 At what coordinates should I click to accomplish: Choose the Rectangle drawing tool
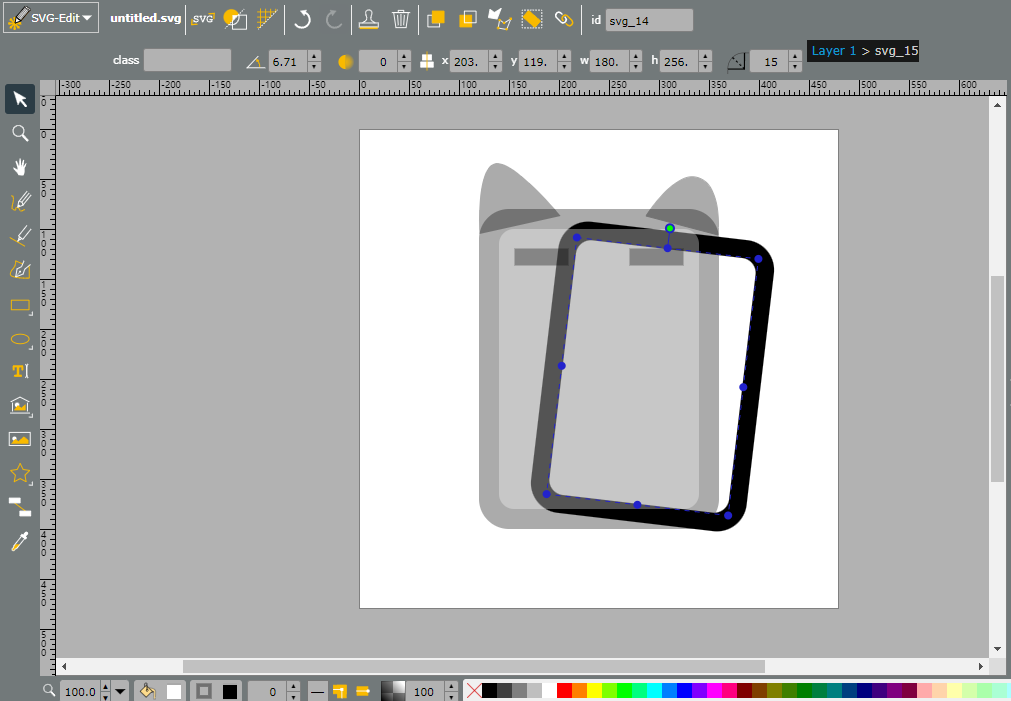20,305
